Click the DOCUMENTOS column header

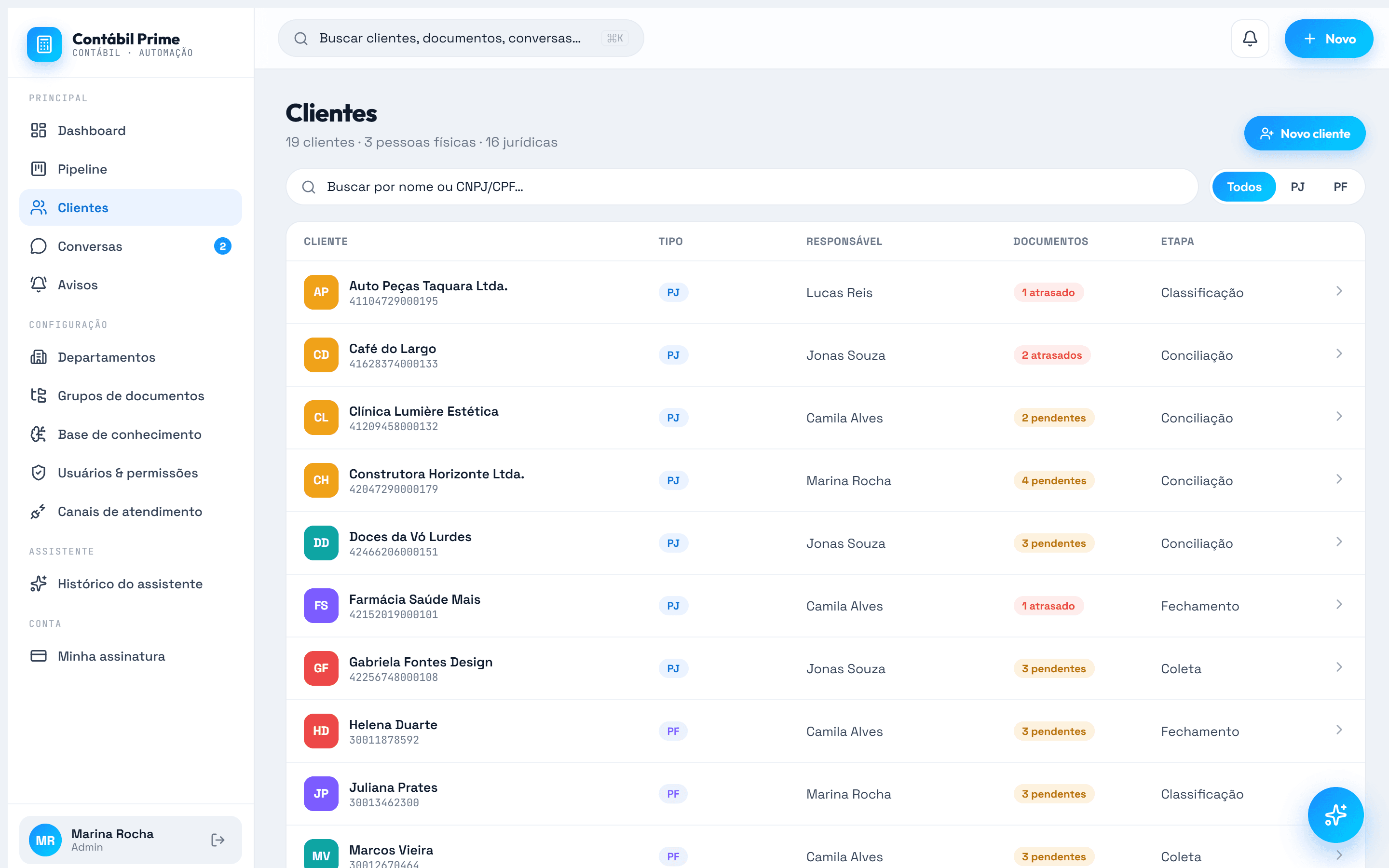pyautogui.click(x=1050, y=241)
